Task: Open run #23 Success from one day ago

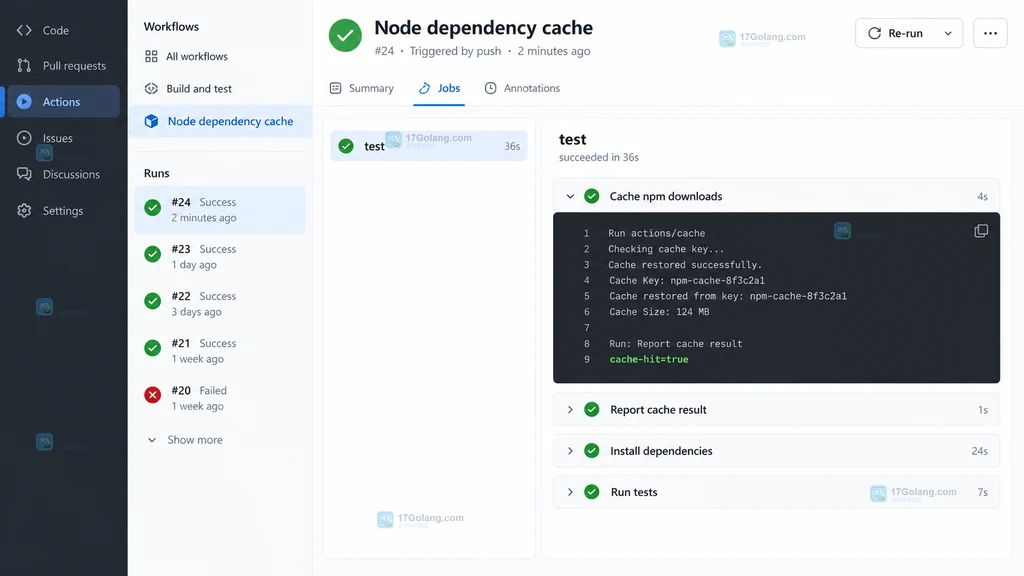Action: [x=220, y=257]
